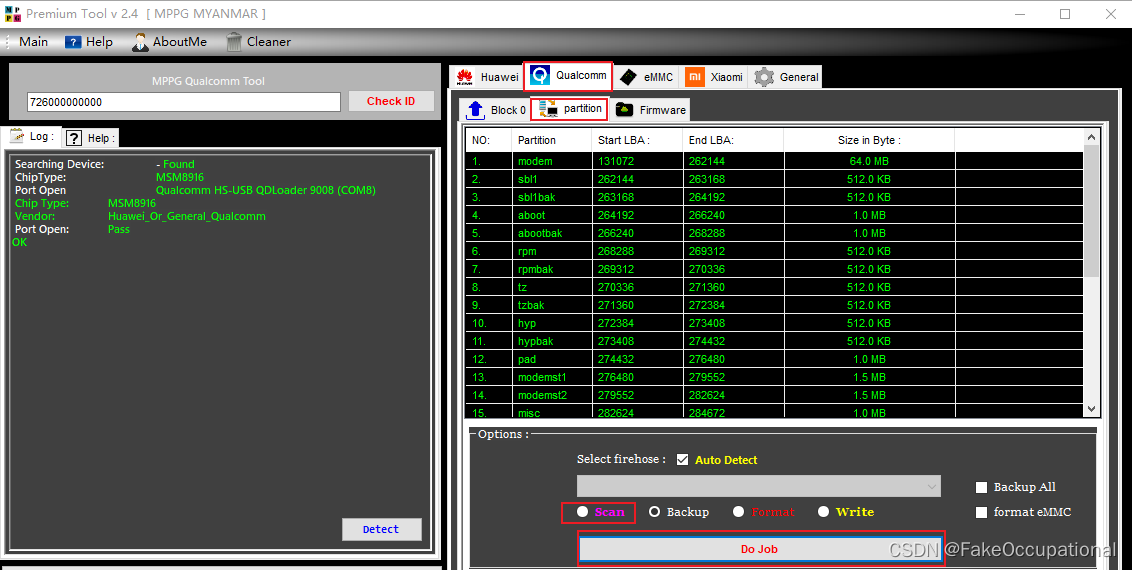This screenshot has width=1132, height=570.
Task: Select the abootbak partition row
Action: tap(774, 233)
